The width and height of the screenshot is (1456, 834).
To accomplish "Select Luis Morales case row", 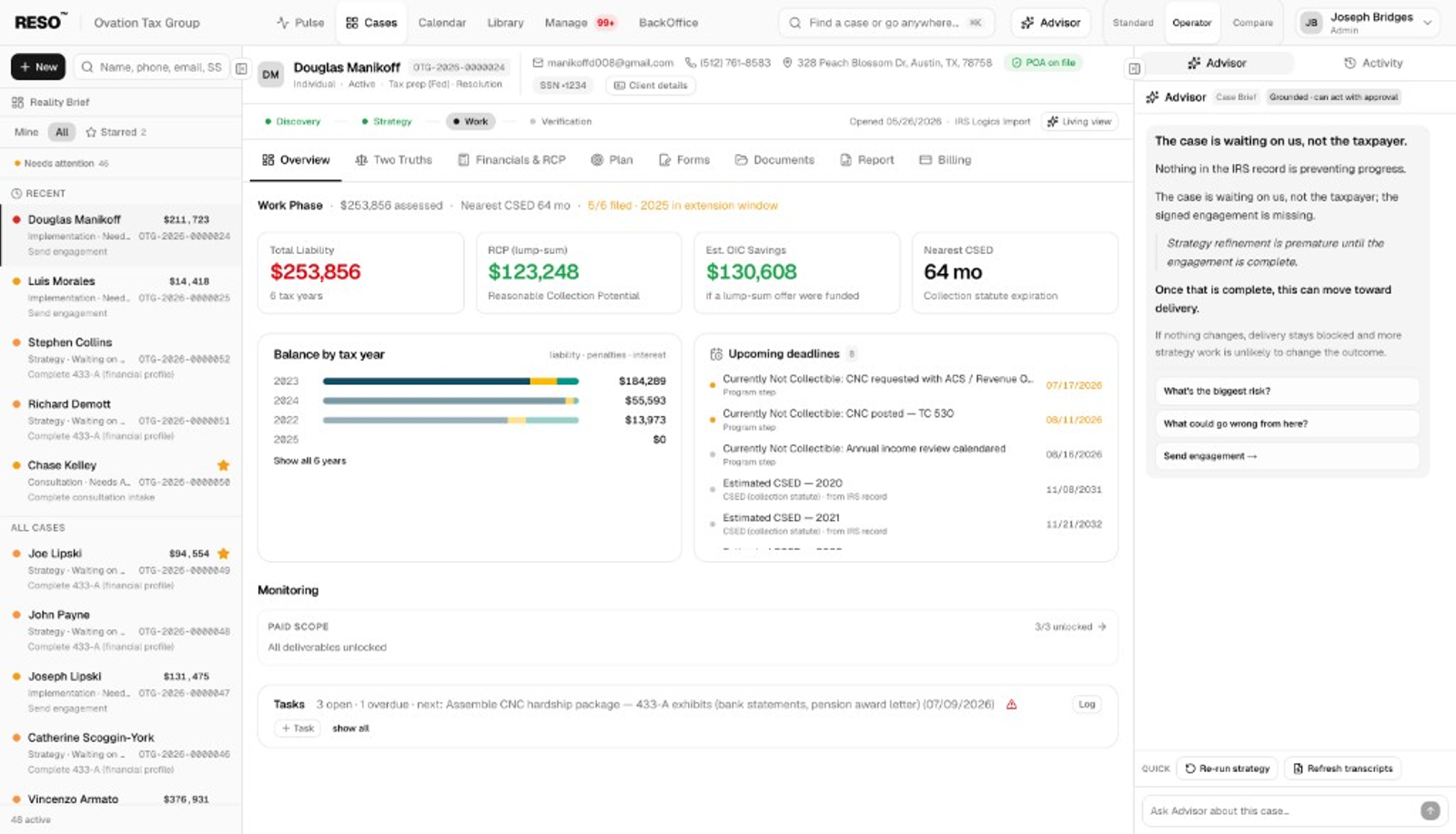I will 121,297.
